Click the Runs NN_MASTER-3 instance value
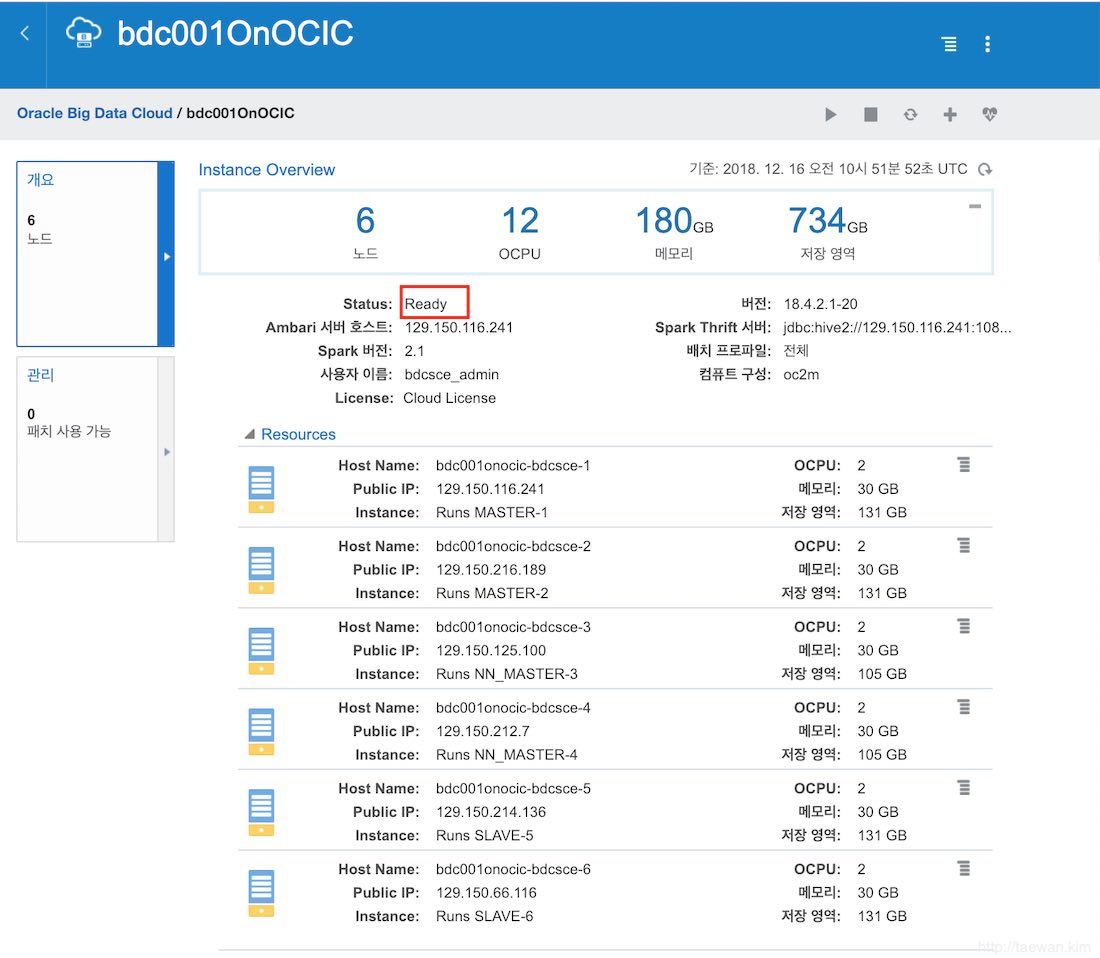Viewport: 1100px width, 958px height. (x=507, y=674)
